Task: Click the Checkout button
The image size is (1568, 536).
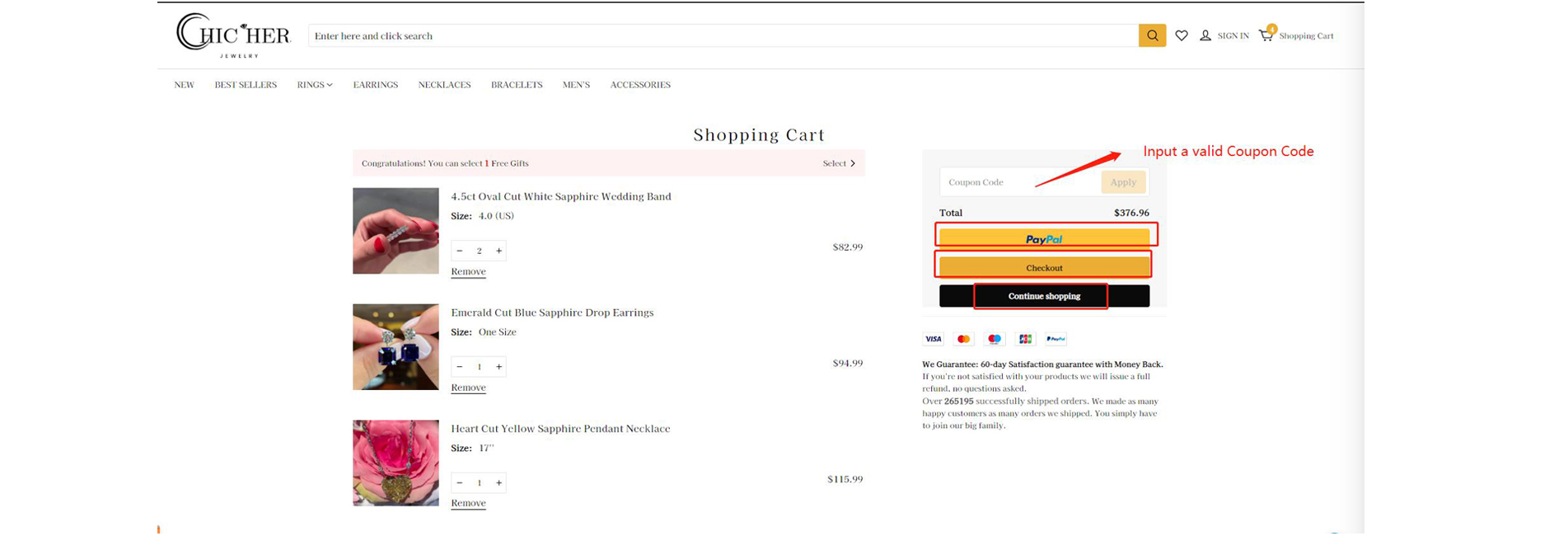Action: pyautogui.click(x=1044, y=267)
